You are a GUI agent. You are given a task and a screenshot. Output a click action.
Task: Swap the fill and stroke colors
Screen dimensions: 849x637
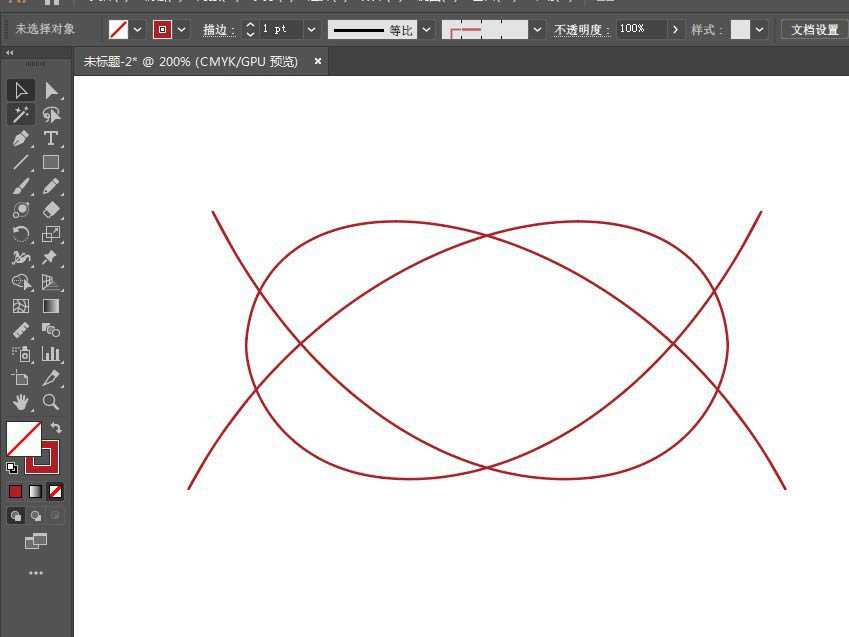pos(57,428)
